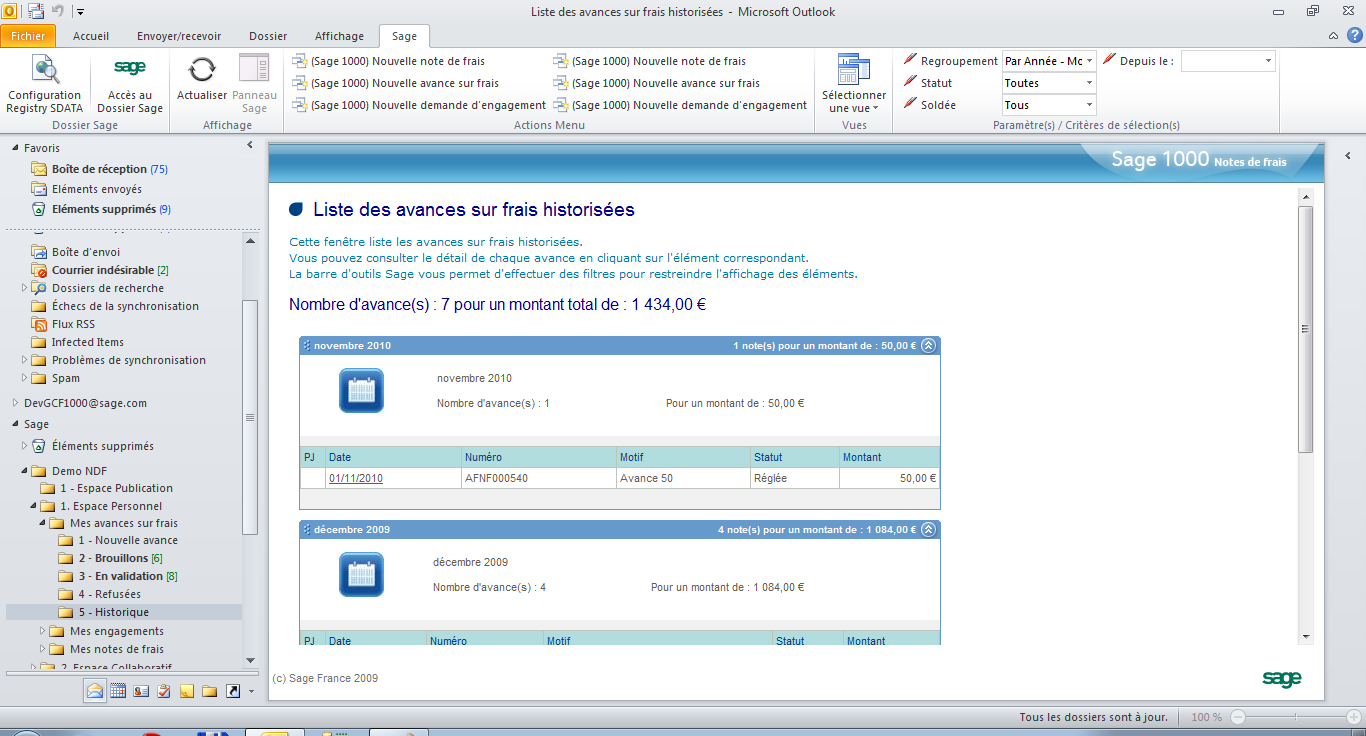Image resolution: width=1366 pixels, height=736 pixels.
Task: Click the 100 % zoom level
Action: pos(1206,717)
